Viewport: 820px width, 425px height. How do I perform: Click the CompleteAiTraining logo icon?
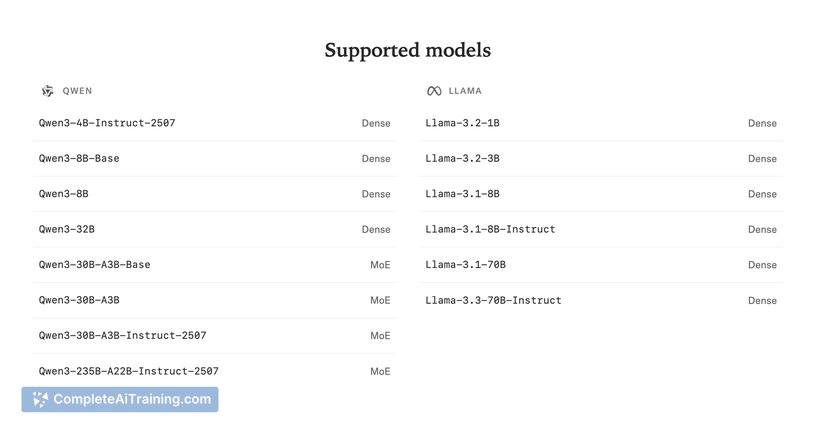40,399
